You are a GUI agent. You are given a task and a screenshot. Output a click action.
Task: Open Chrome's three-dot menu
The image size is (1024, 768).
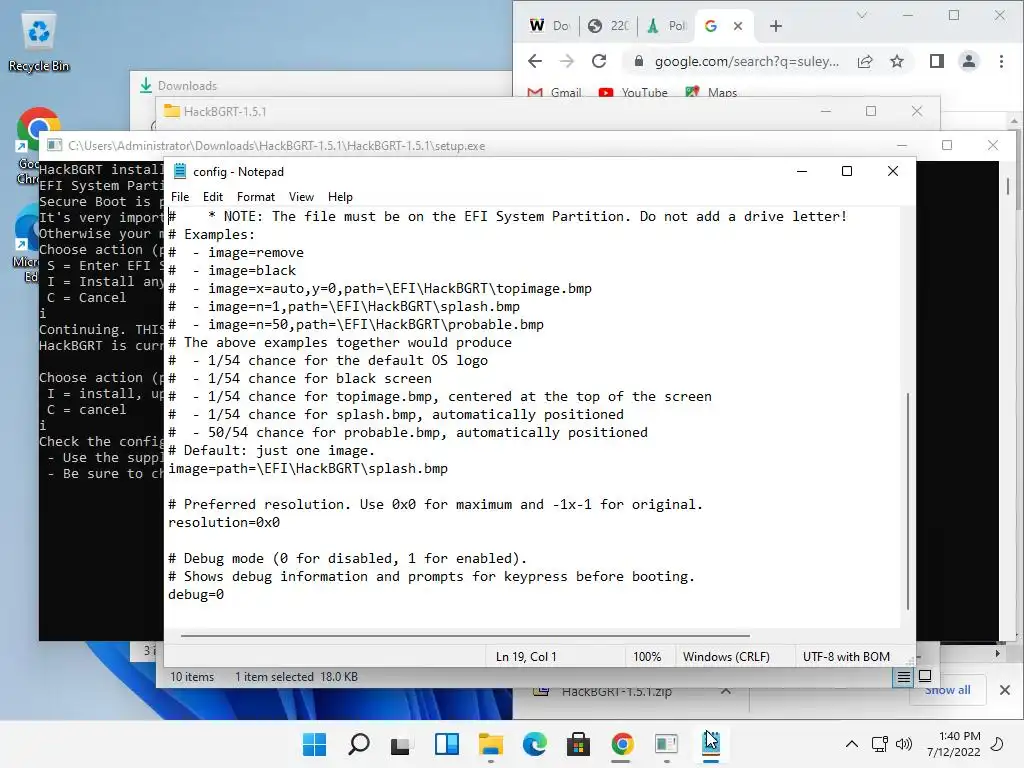(1001, 61)
